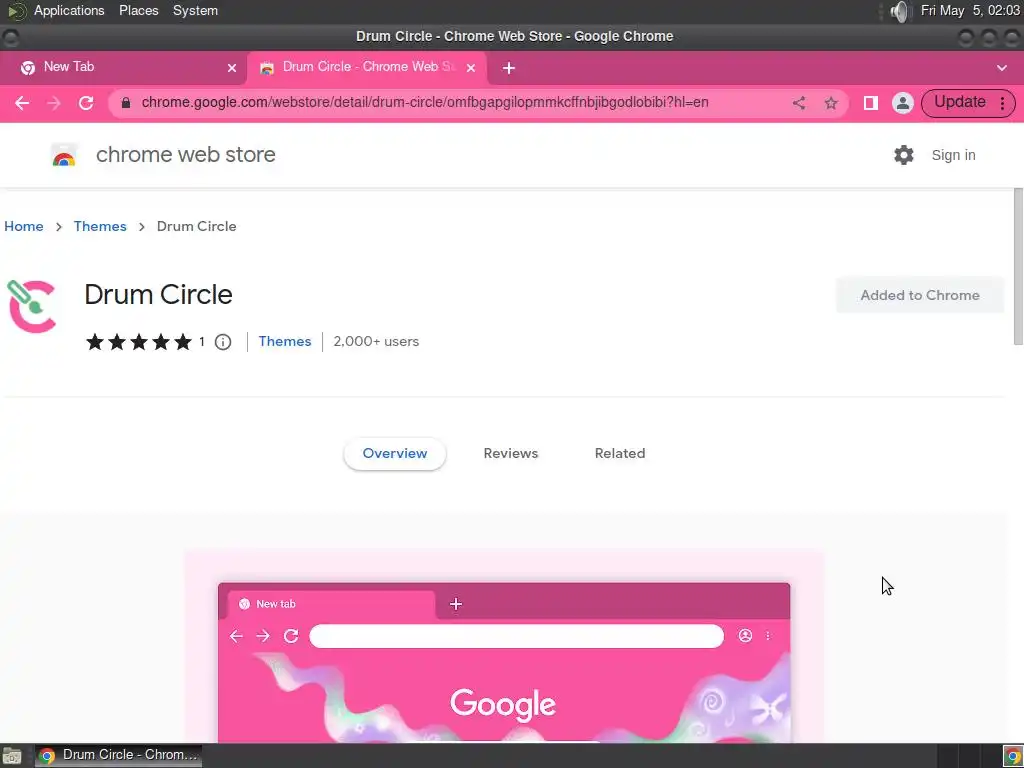Open the Chrome profile avatar
The height and width of the screenshot is (768, 1024).
(903, 103)
